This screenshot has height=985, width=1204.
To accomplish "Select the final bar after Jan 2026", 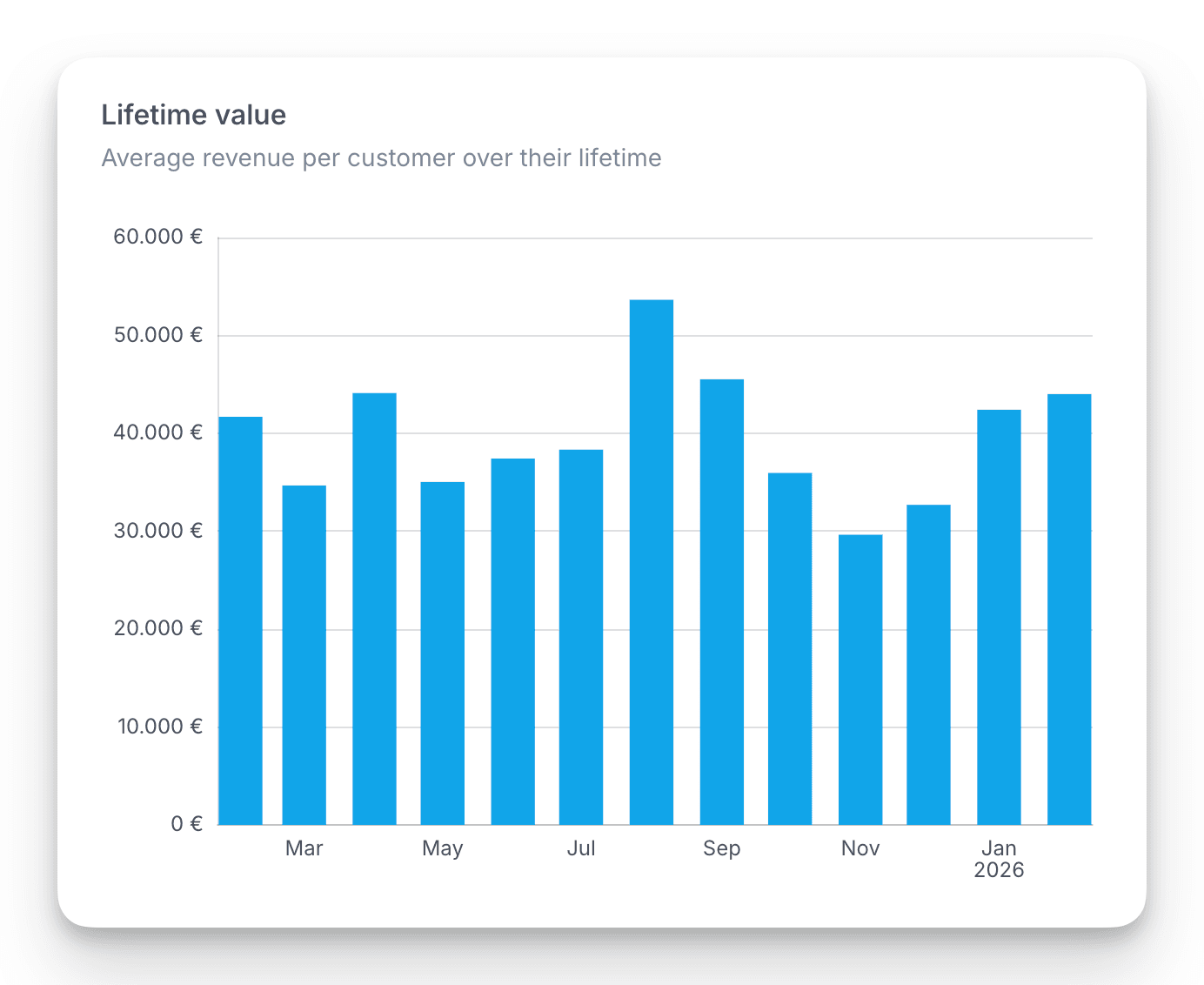I will (1068, 609).
